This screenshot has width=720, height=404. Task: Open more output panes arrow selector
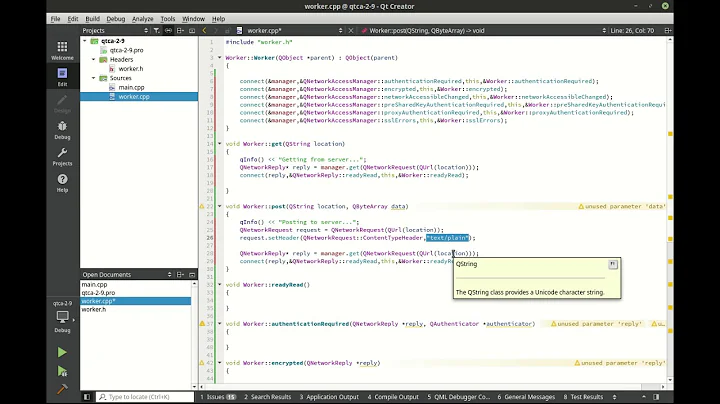tap(614, 397)
